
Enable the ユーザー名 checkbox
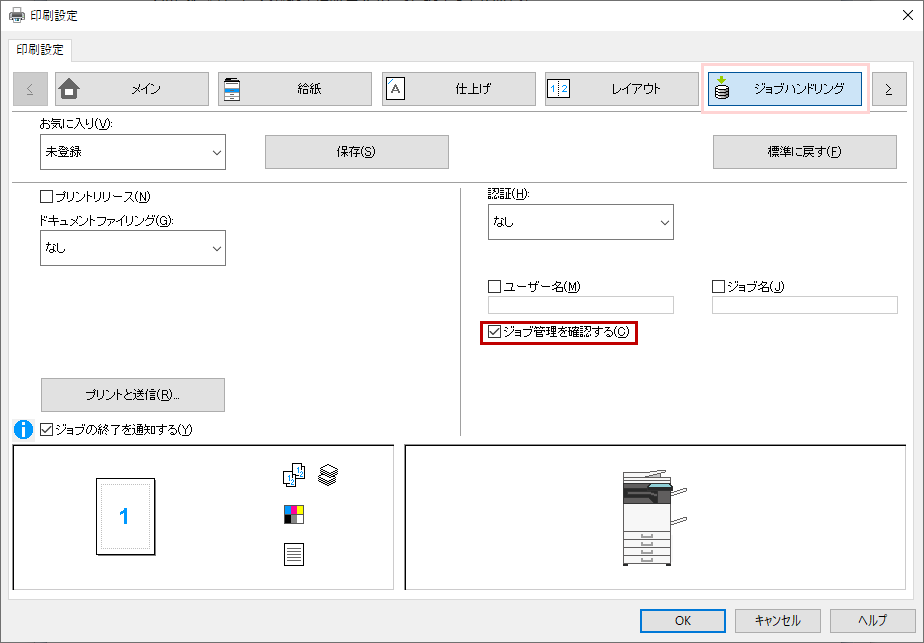[x=494, y=286]
